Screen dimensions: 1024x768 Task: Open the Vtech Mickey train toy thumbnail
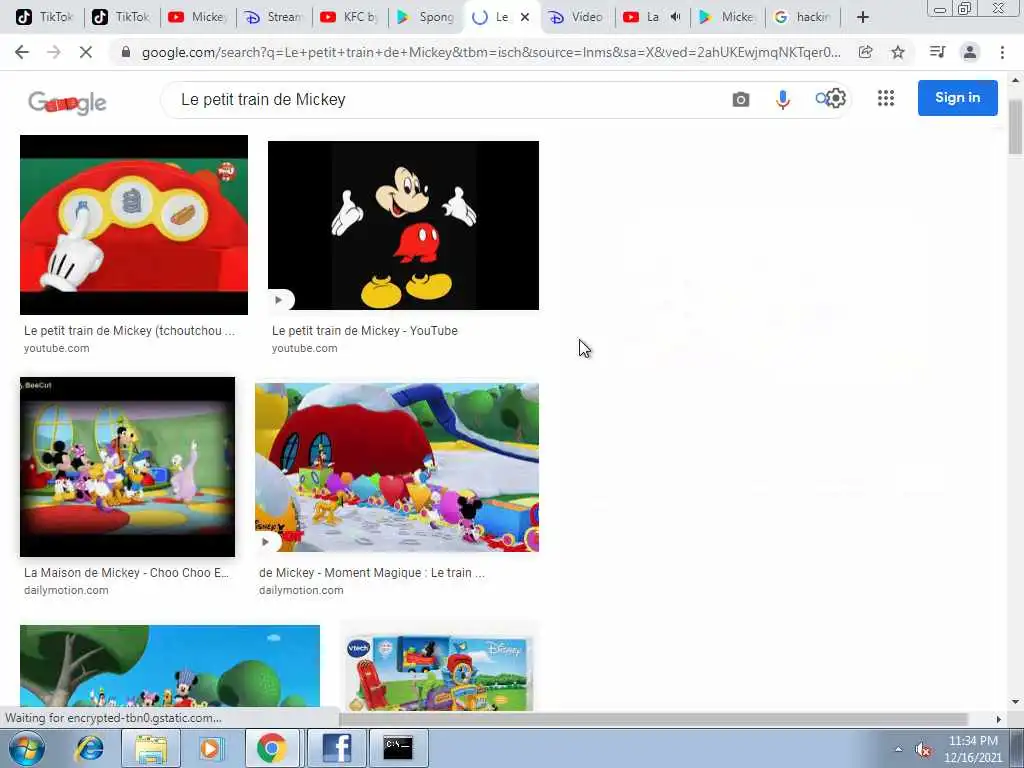440,671
